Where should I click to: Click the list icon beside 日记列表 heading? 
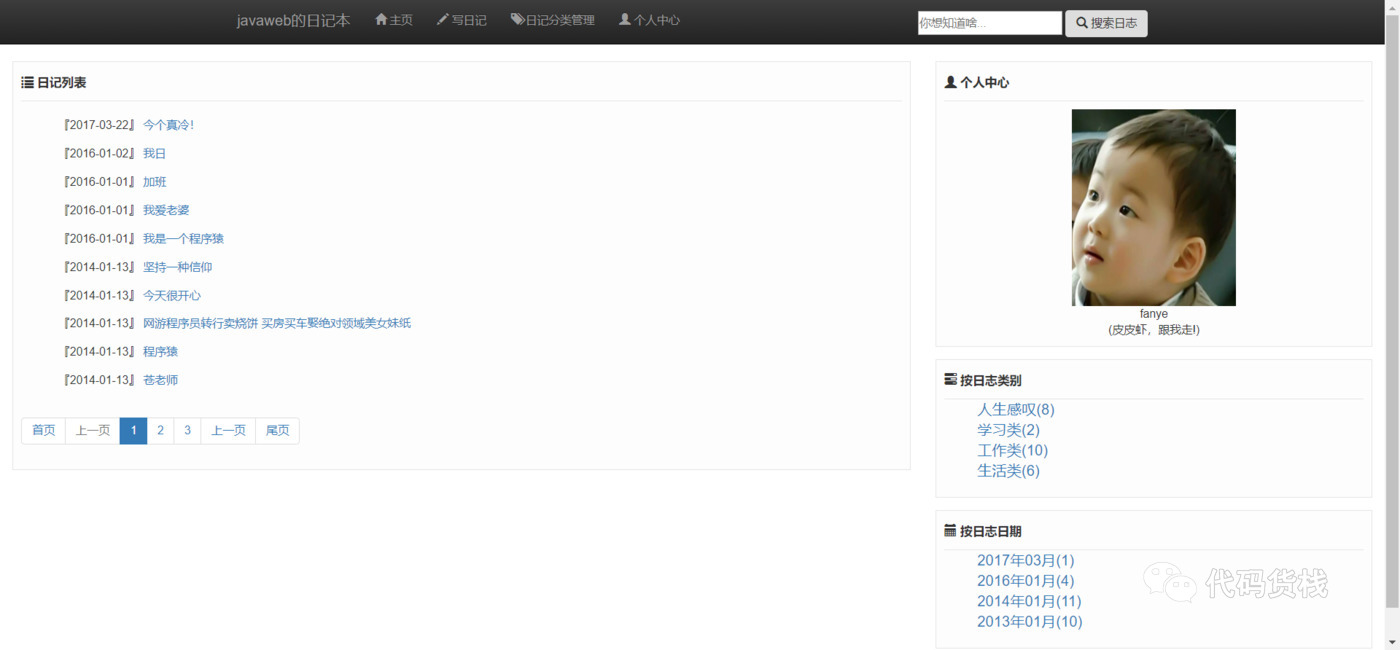(x=28, y=82)
